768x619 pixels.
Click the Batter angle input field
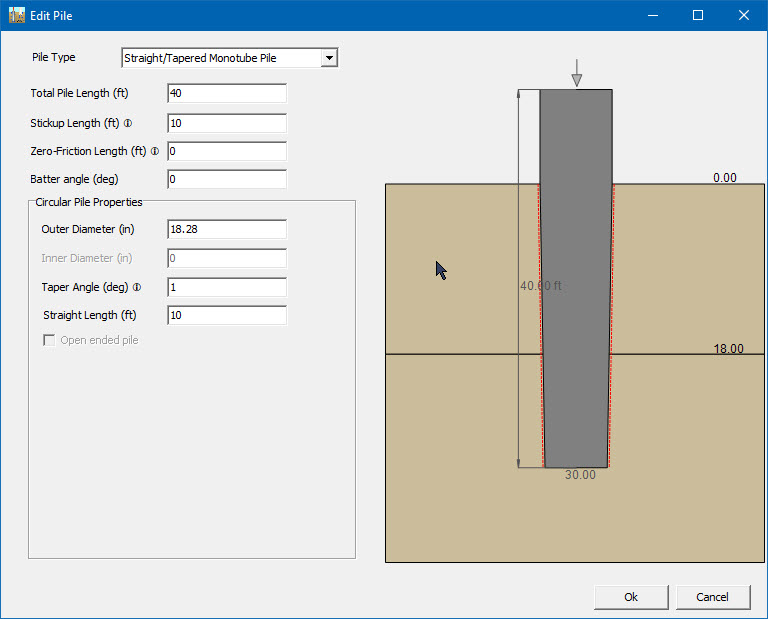click(227, 179)
